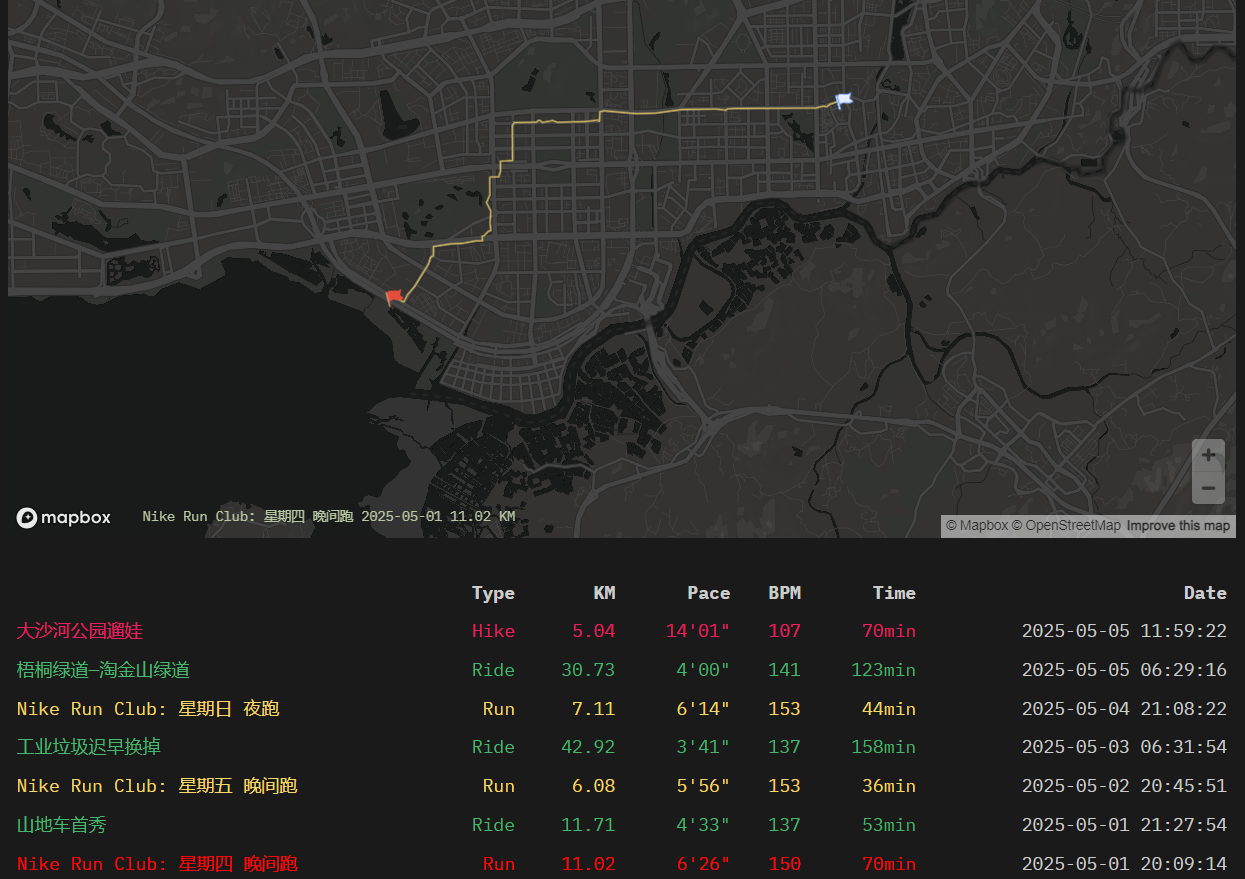Click the 70min time in the 大沙河公园遛娃 row
Image resolution: width=1245 pixels, height=879 pixels.
click(x=889, y=631)
